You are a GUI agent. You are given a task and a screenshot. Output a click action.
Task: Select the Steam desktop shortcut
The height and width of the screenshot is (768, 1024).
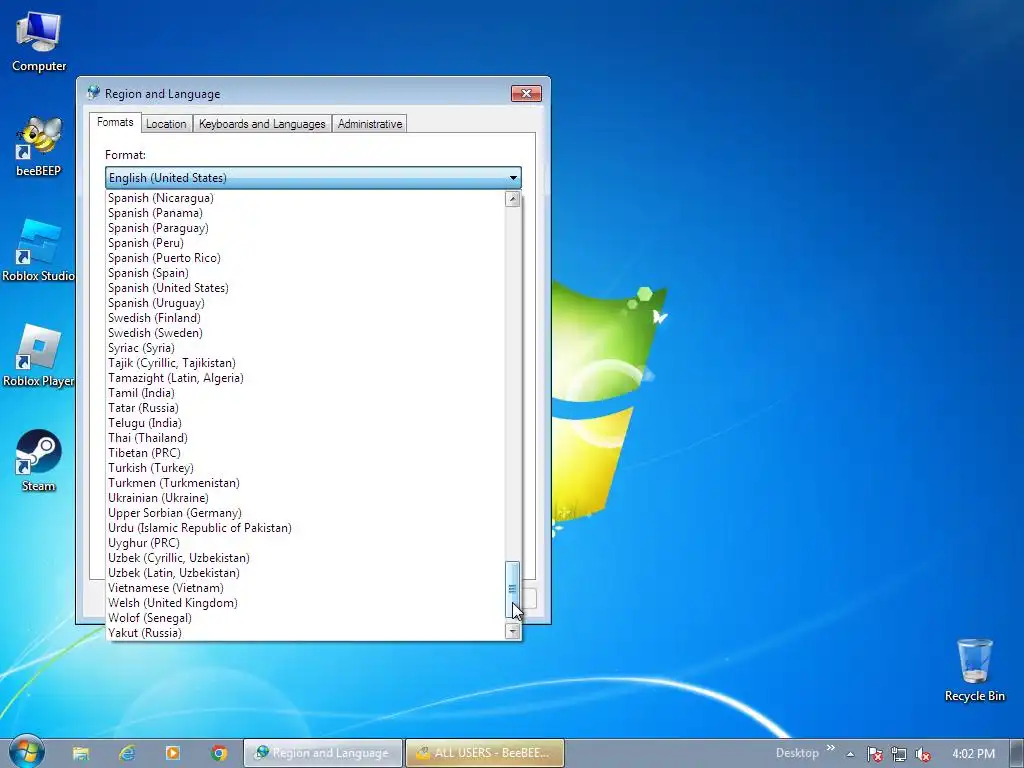coord(39,461)
